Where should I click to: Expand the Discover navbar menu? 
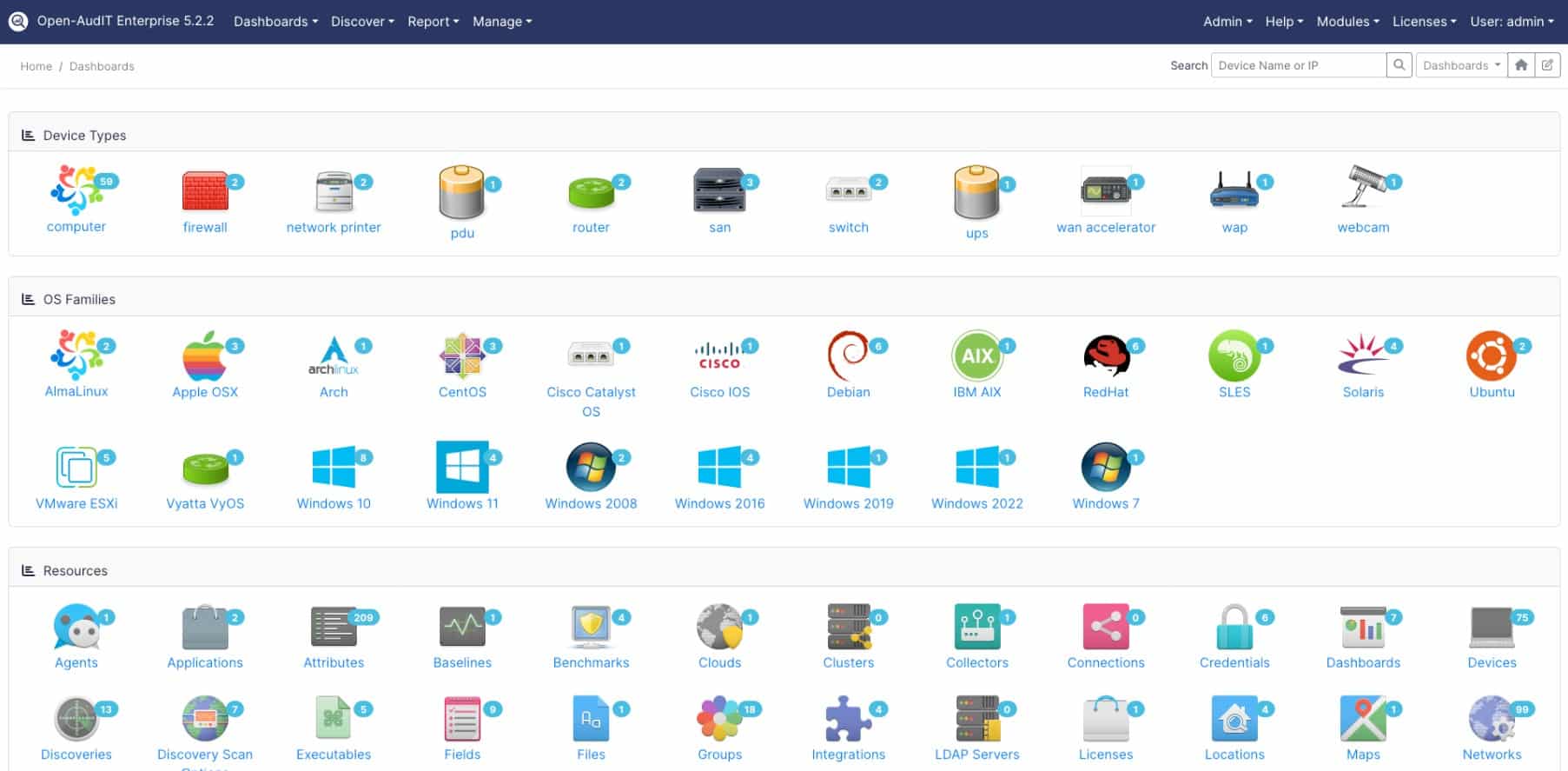[x=362, y=21]
